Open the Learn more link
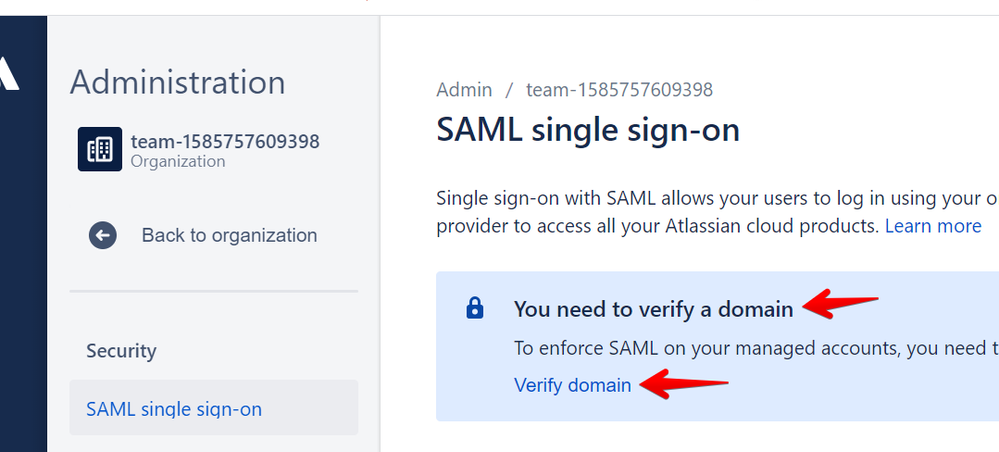The width and height of the screenshot is (999, 452). click(933, 226)
